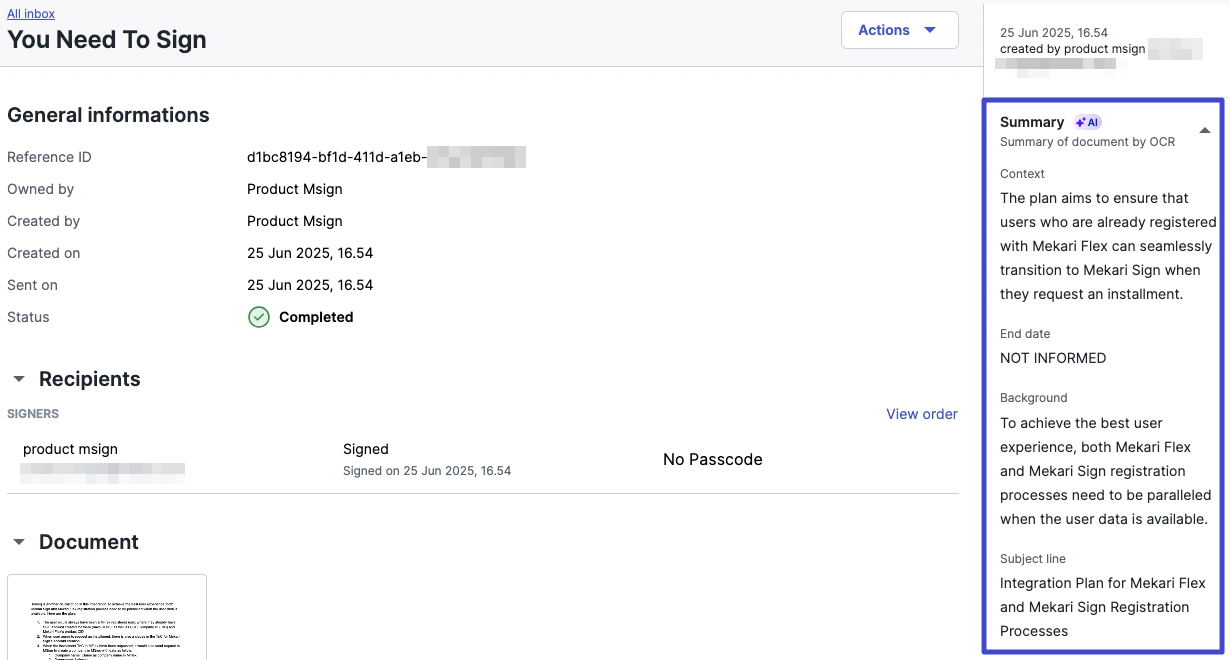
Task: Collapse the Recipients section arrow
Action: [x=19, y=379]
